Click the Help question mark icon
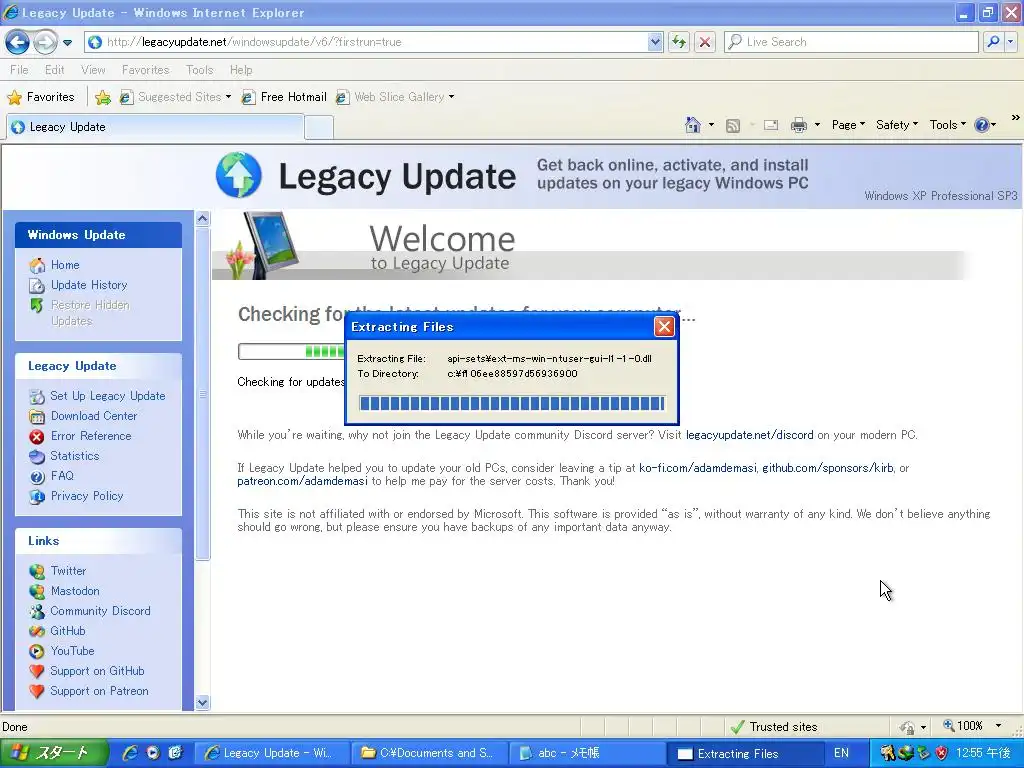The height and width of the screenshot is (768, 1024). pyautogui.click(x=981, y=125)
